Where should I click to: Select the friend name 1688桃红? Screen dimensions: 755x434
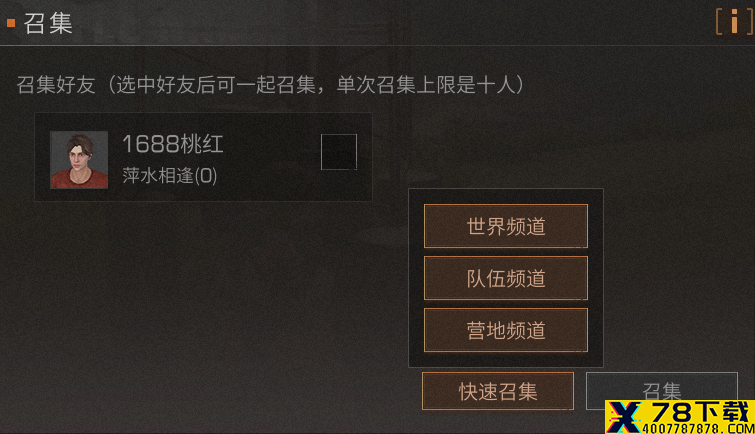pyautogui.click(x=173, y=144)
